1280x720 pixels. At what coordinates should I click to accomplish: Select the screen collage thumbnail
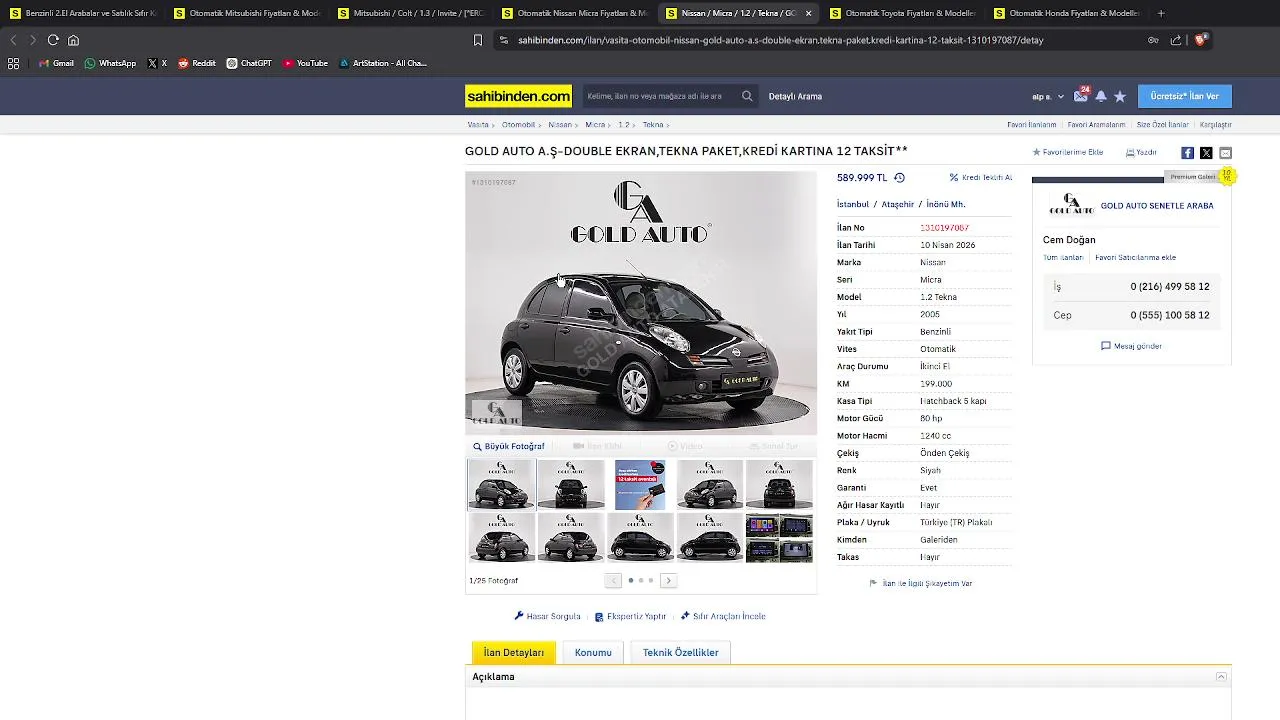pos(779,538)
